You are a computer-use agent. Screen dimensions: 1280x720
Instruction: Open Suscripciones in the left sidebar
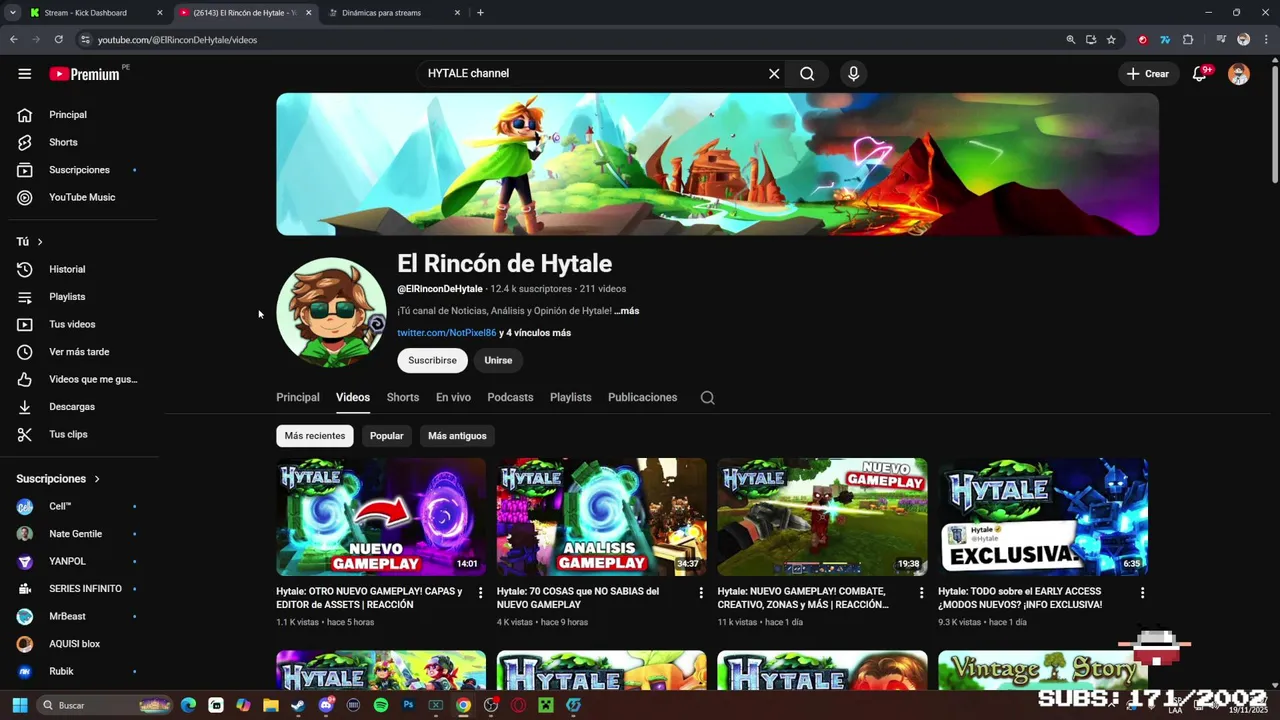79,170
